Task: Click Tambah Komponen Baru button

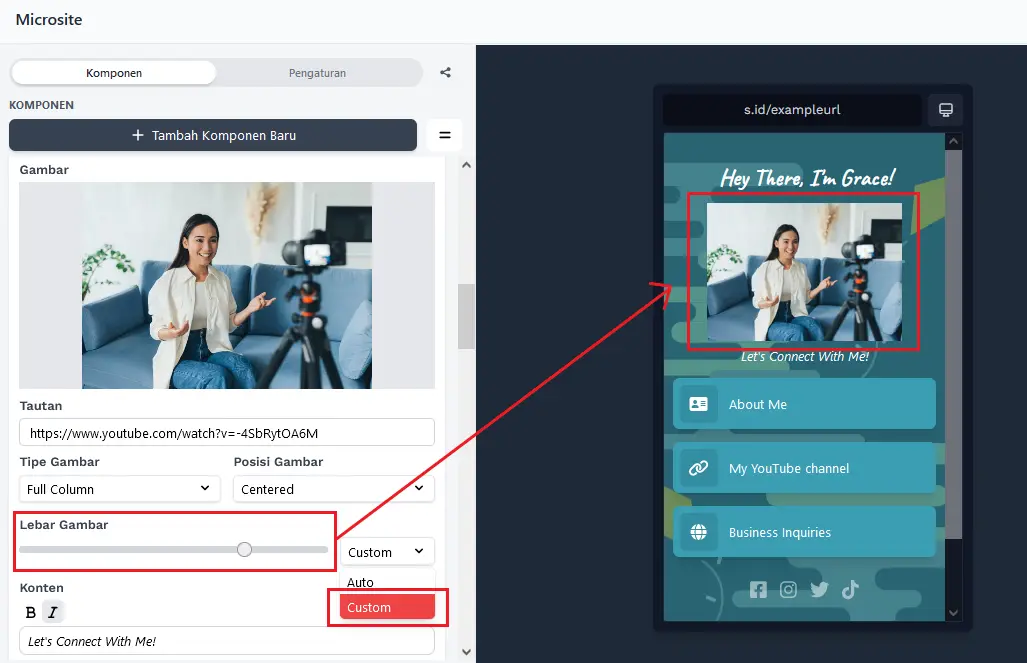Action: [x=213, y=135]
